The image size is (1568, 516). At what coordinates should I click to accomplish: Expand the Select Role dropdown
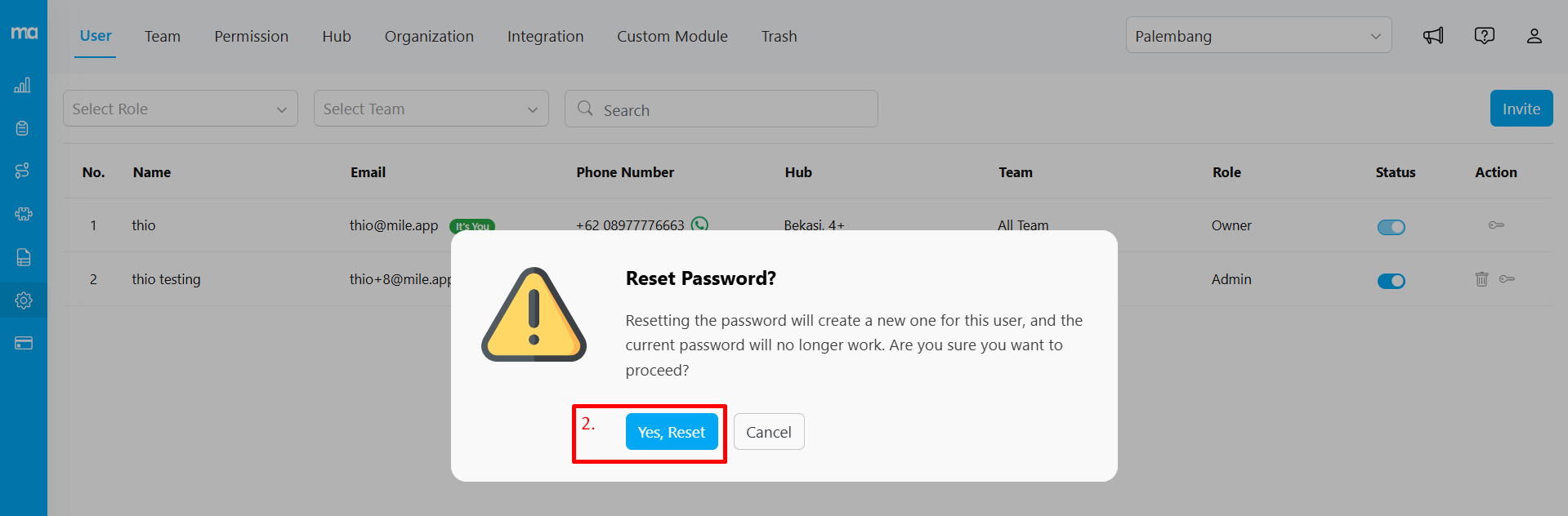click(x=180, y=109)
